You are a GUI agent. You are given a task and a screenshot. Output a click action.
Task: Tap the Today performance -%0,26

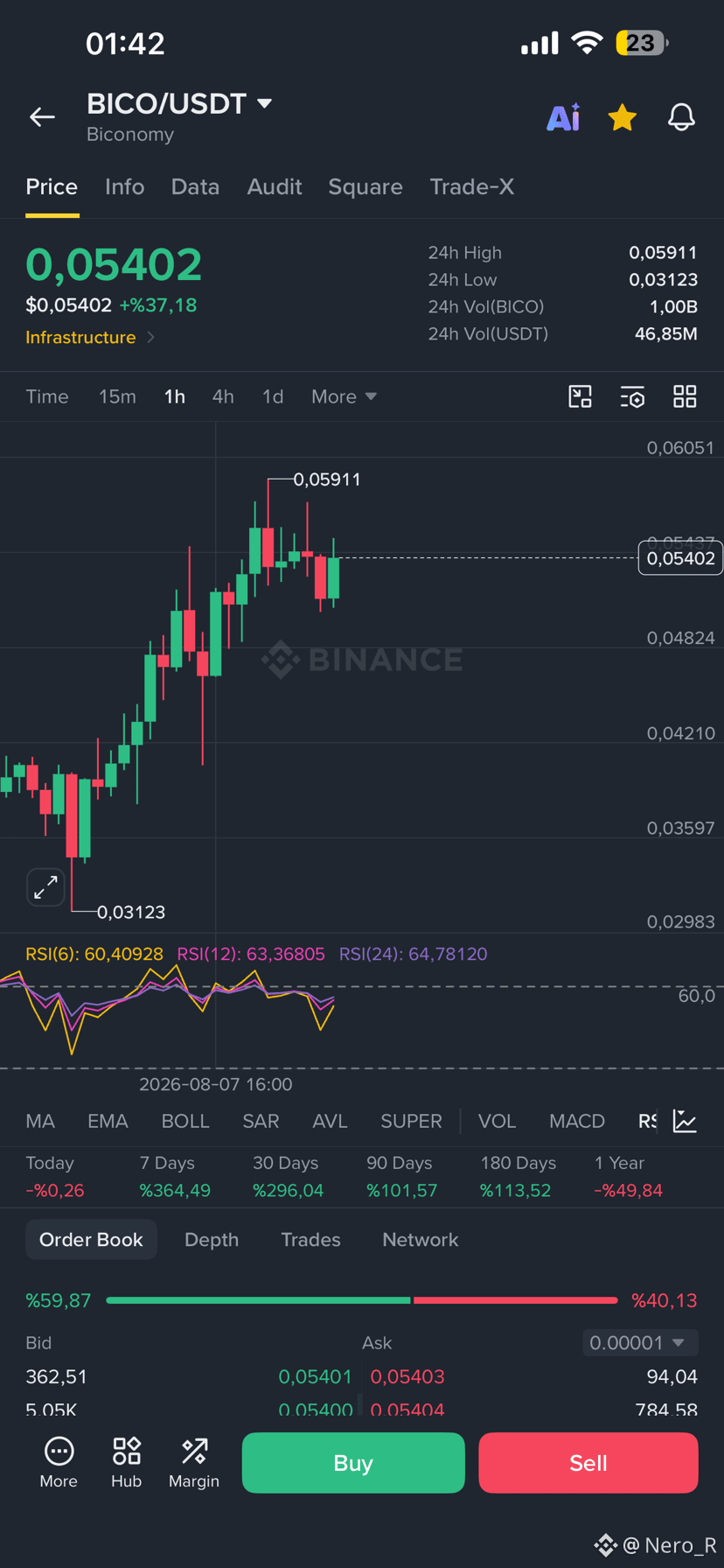tap(55, 1190)
